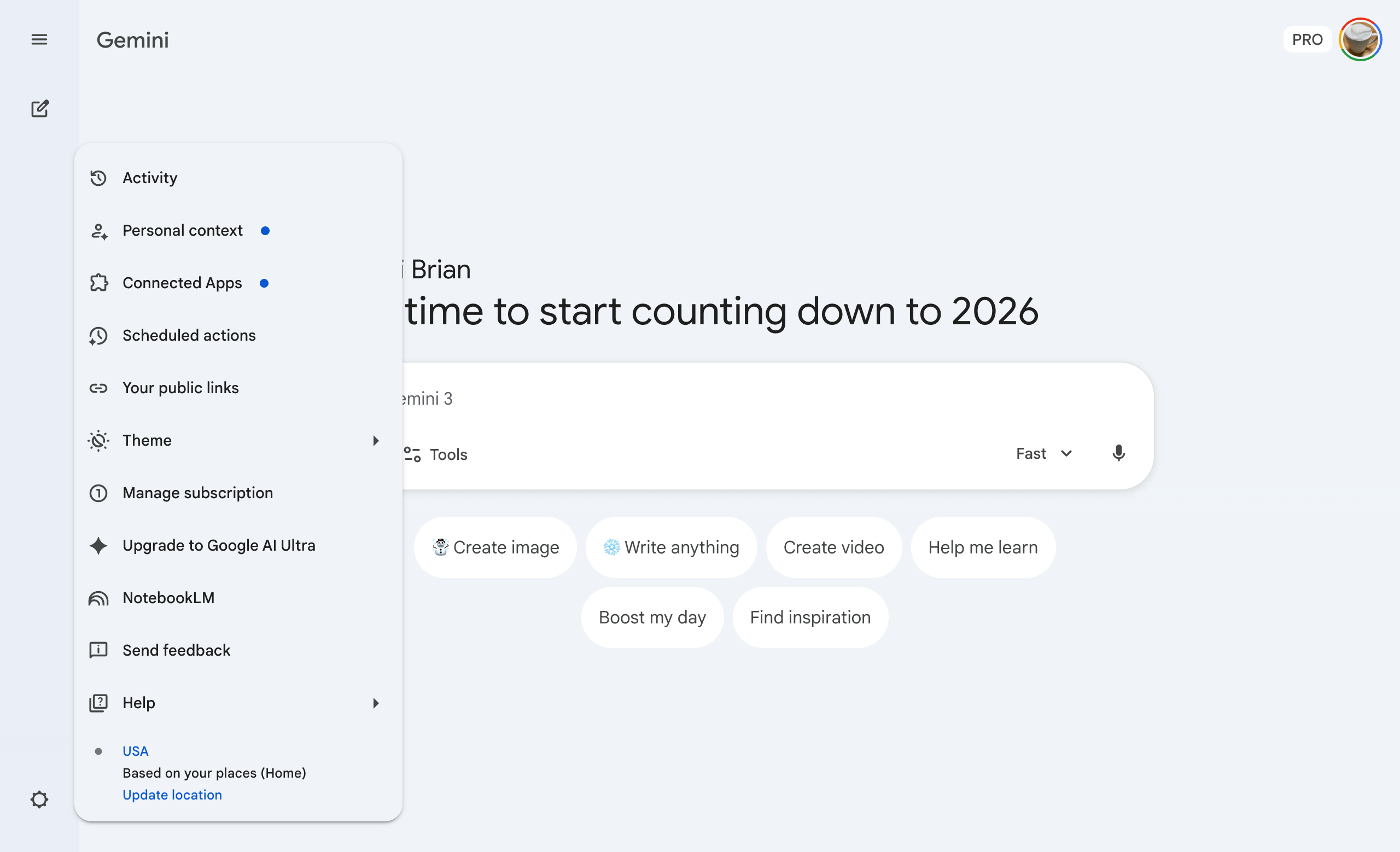The image size is (1400, 852).
Task: Expand the Help submenu arrow
Action: coord(376,703)
